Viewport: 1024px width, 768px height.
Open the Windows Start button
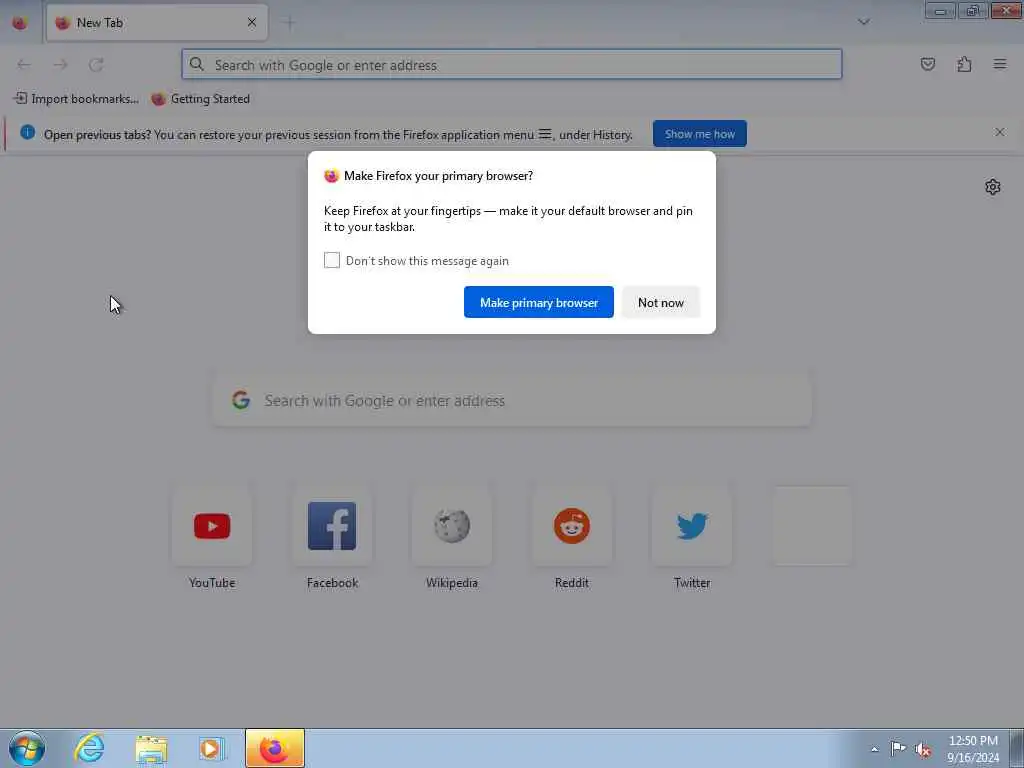point(27,748)
